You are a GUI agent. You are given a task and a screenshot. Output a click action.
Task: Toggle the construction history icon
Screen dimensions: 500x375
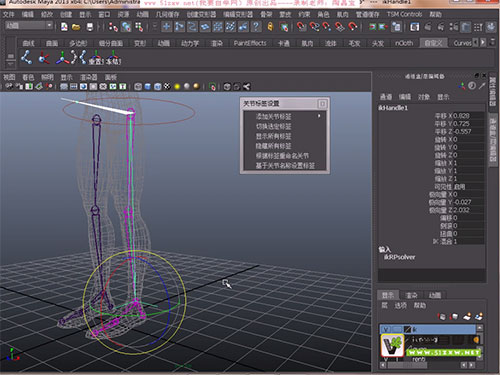[396, 27]
